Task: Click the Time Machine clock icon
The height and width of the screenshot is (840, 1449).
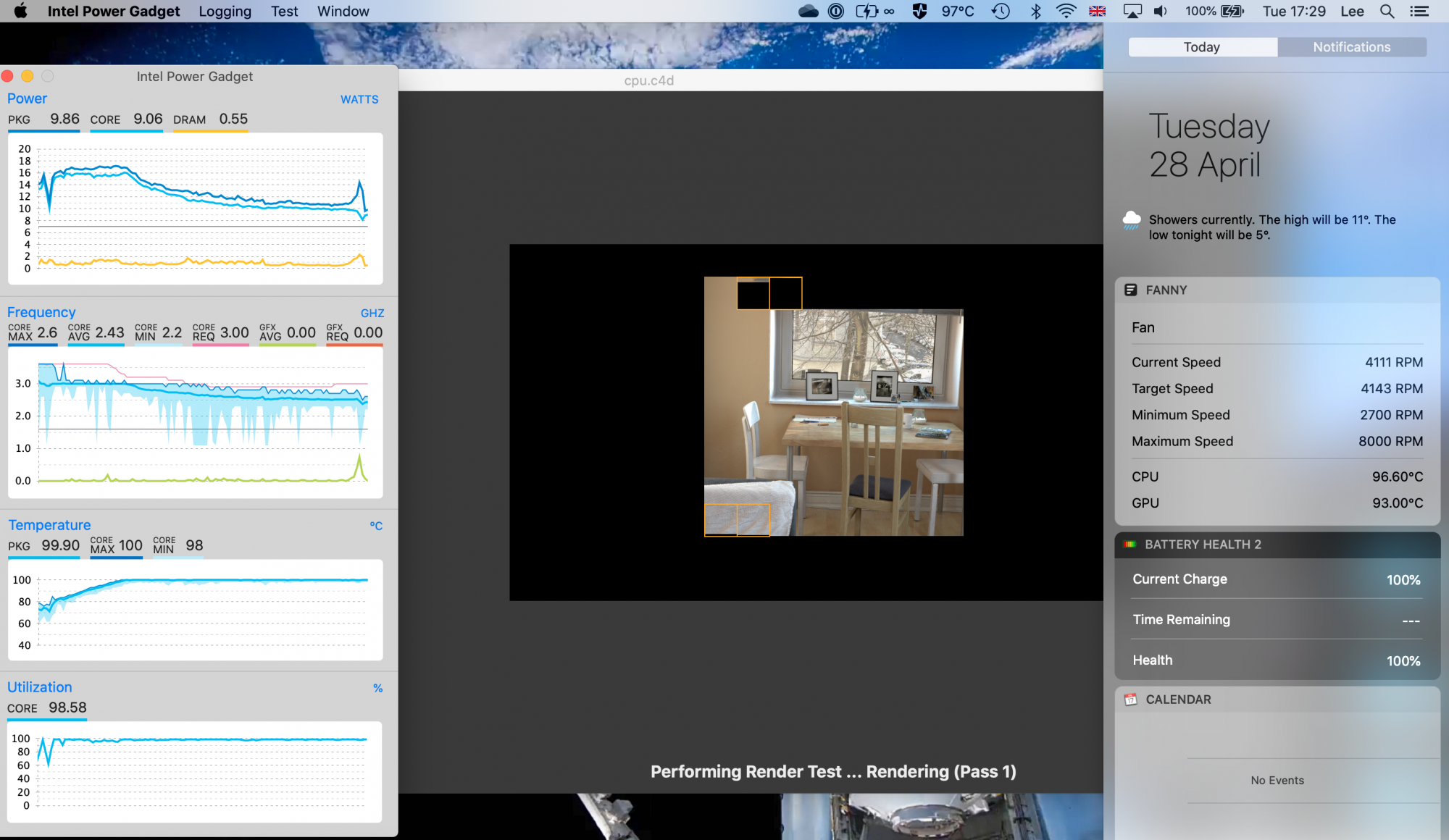Action: click(x=1001, y=11)
